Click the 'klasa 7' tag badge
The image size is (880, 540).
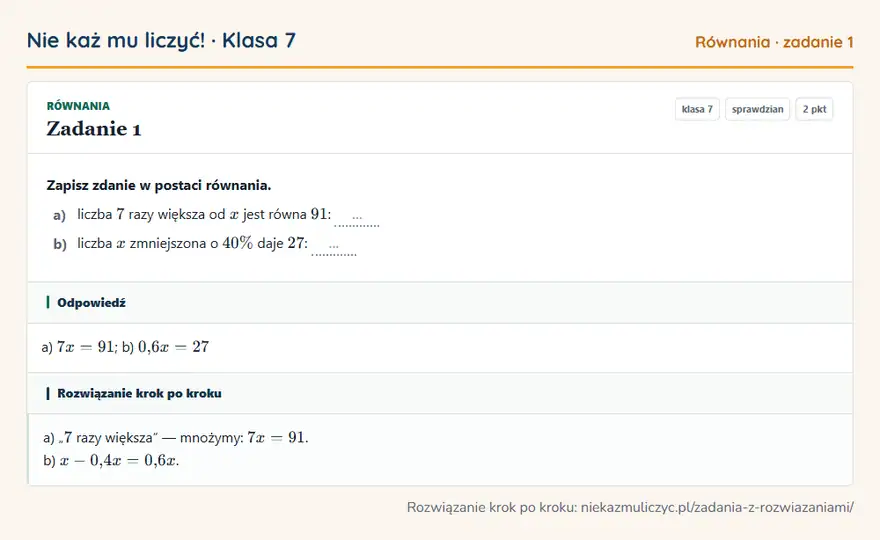697,109
